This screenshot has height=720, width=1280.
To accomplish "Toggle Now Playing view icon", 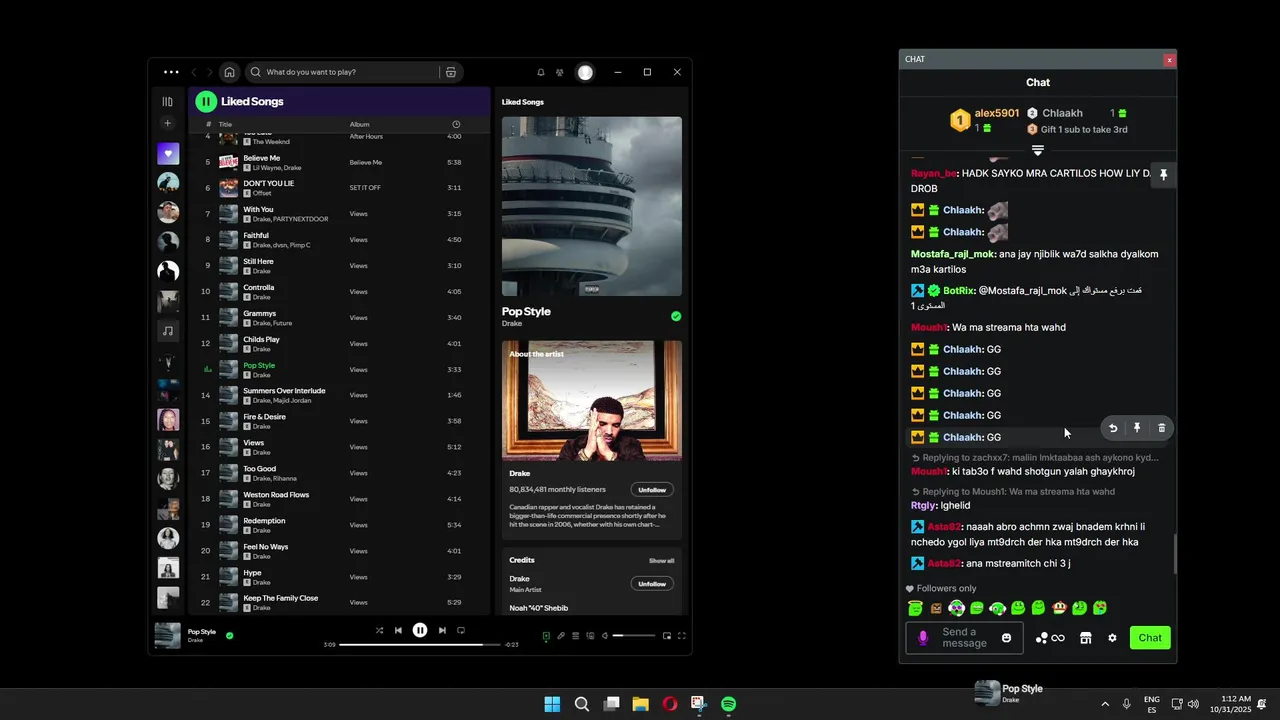I will point(546,636).
